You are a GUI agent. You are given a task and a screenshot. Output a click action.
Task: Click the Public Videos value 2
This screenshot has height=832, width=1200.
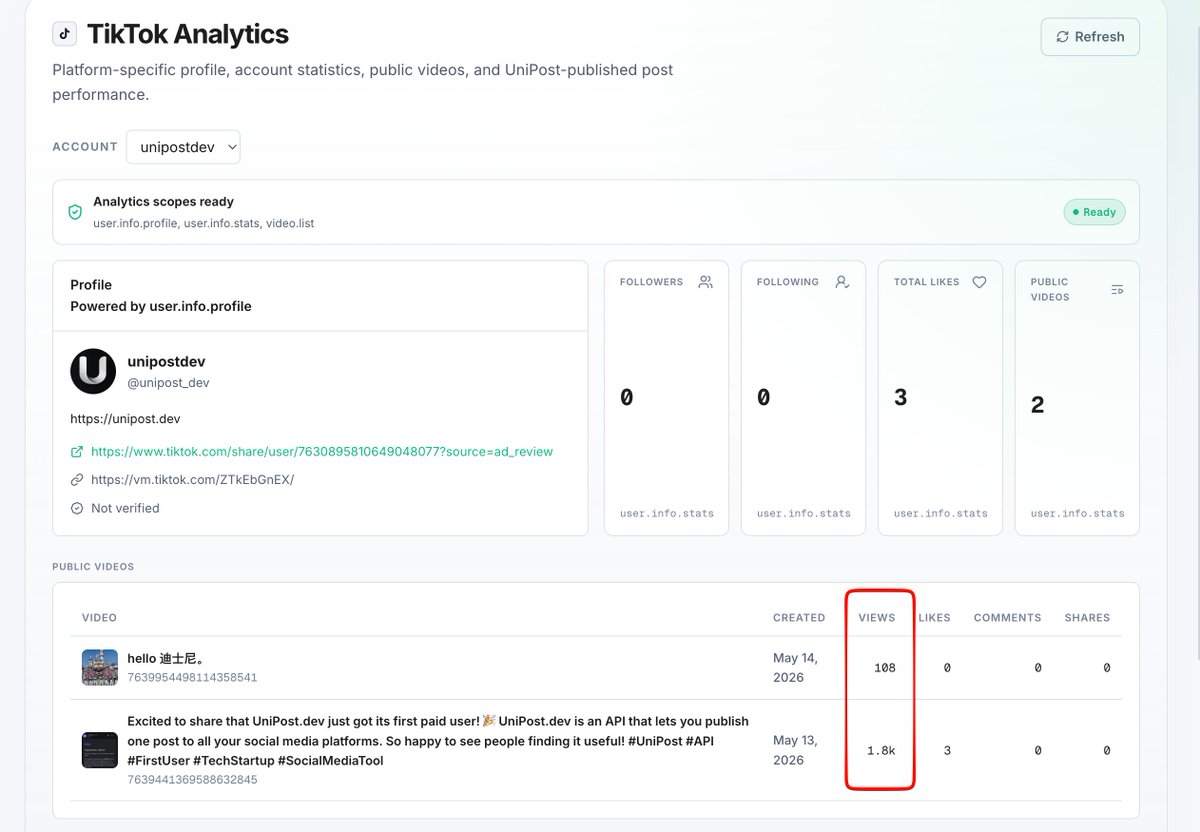tap(1038, 405)
